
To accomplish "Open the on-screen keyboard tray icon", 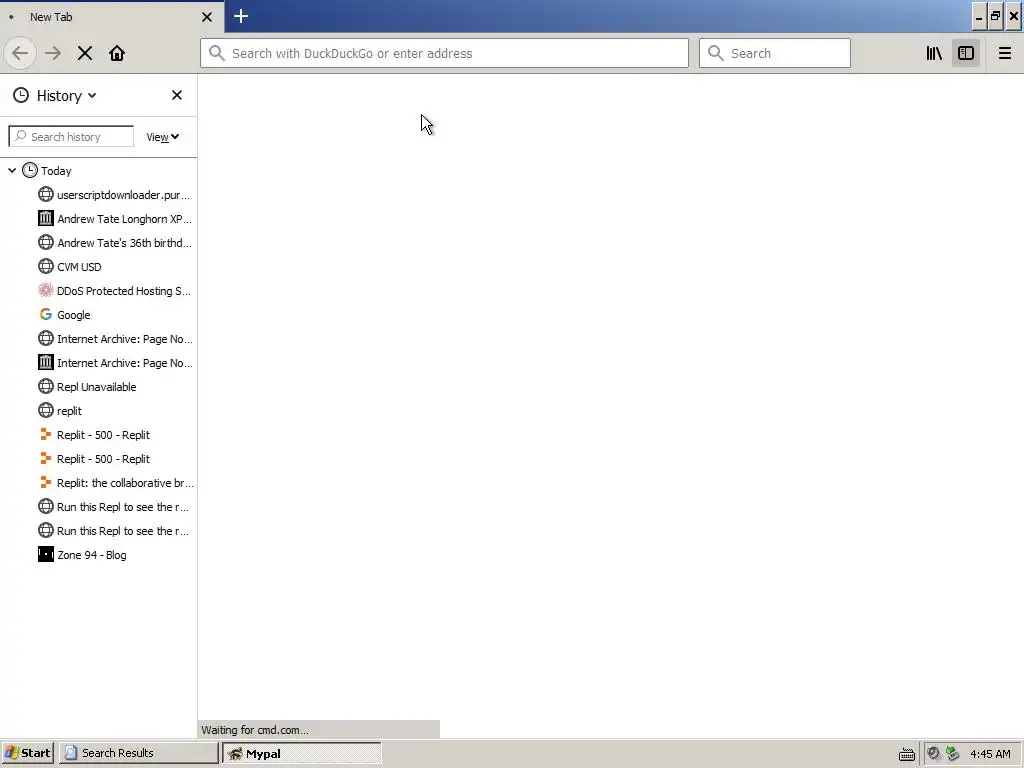I will tap(906, 754).
